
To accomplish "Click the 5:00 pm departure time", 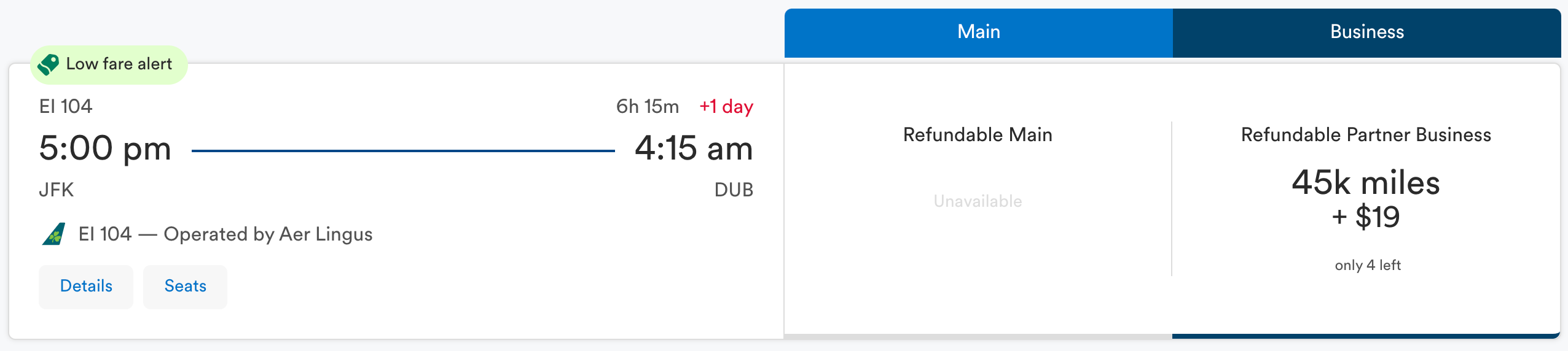I will point(105,148).
